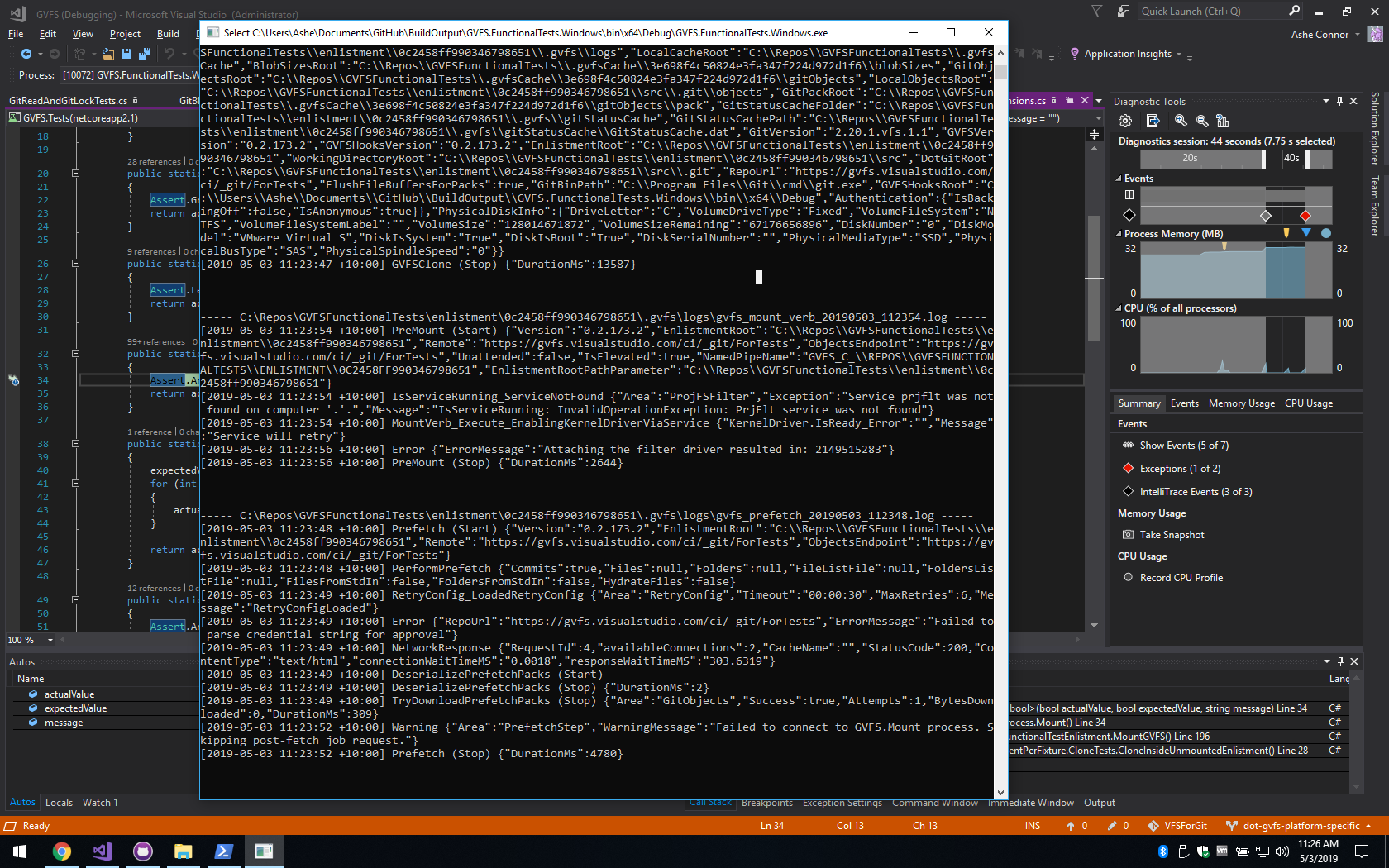Click Zoom Out magnifier in Diagnostic Tools
This screenshot has height=868, width=1389.
[1202, 121]
